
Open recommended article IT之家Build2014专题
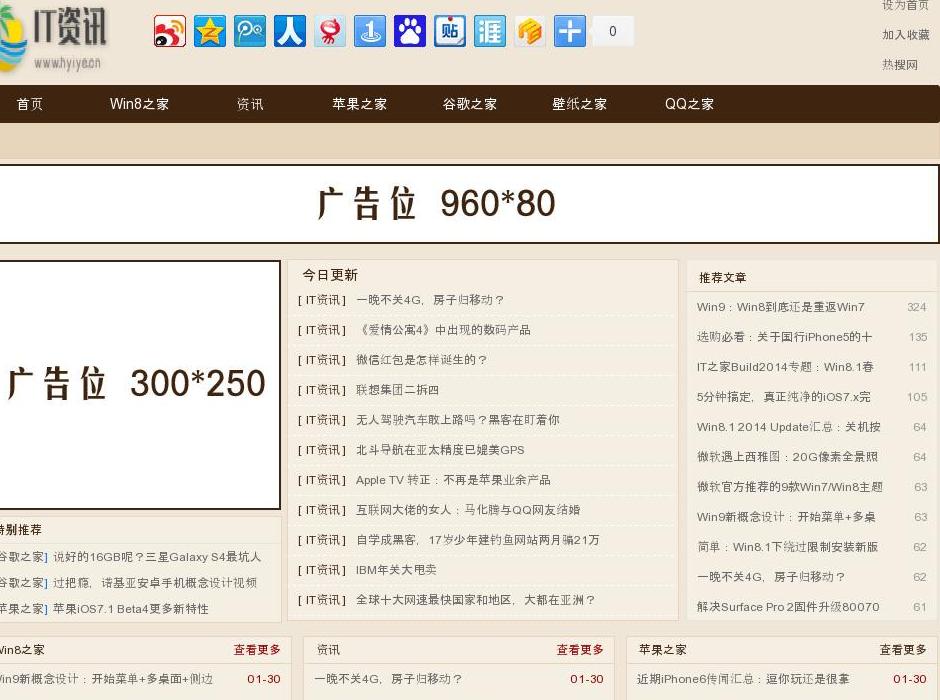785,367
